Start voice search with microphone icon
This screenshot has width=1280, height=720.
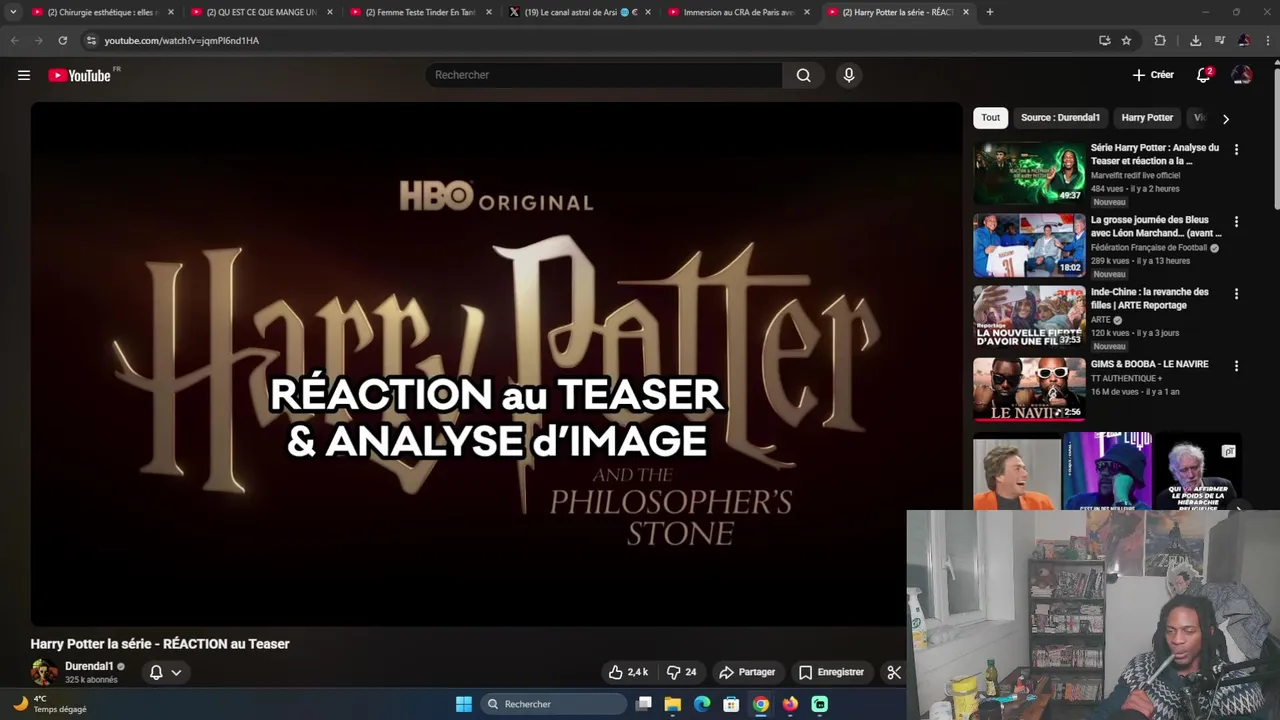click(x=848, y=75)
